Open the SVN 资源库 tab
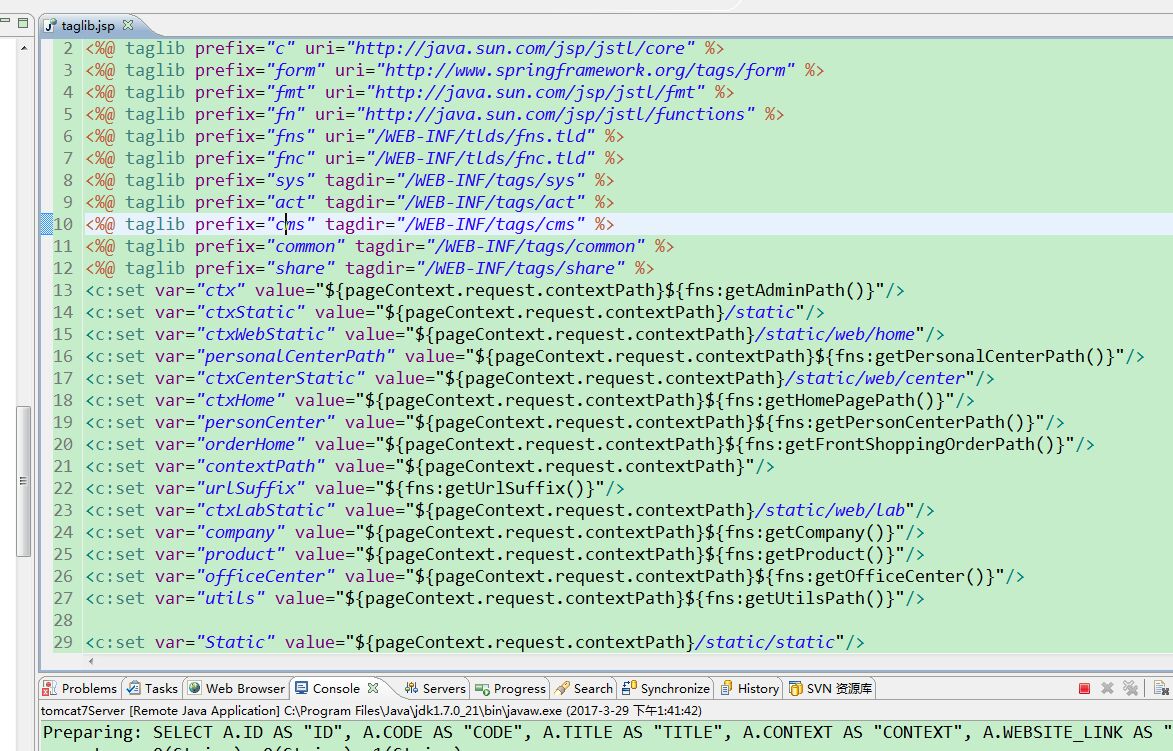 coord(830,688)
